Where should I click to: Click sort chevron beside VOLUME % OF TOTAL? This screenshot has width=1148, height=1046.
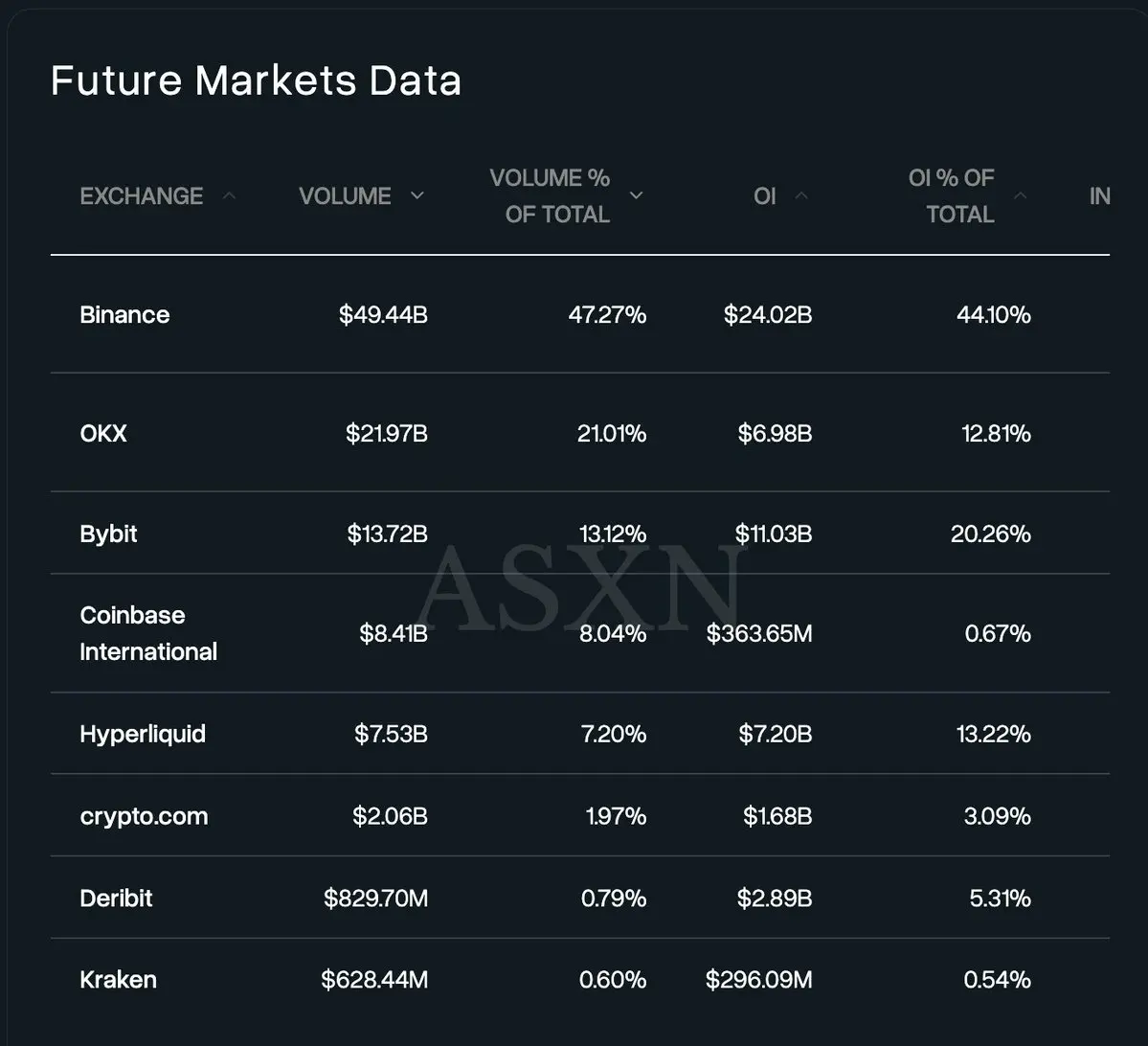coord(636,195)
